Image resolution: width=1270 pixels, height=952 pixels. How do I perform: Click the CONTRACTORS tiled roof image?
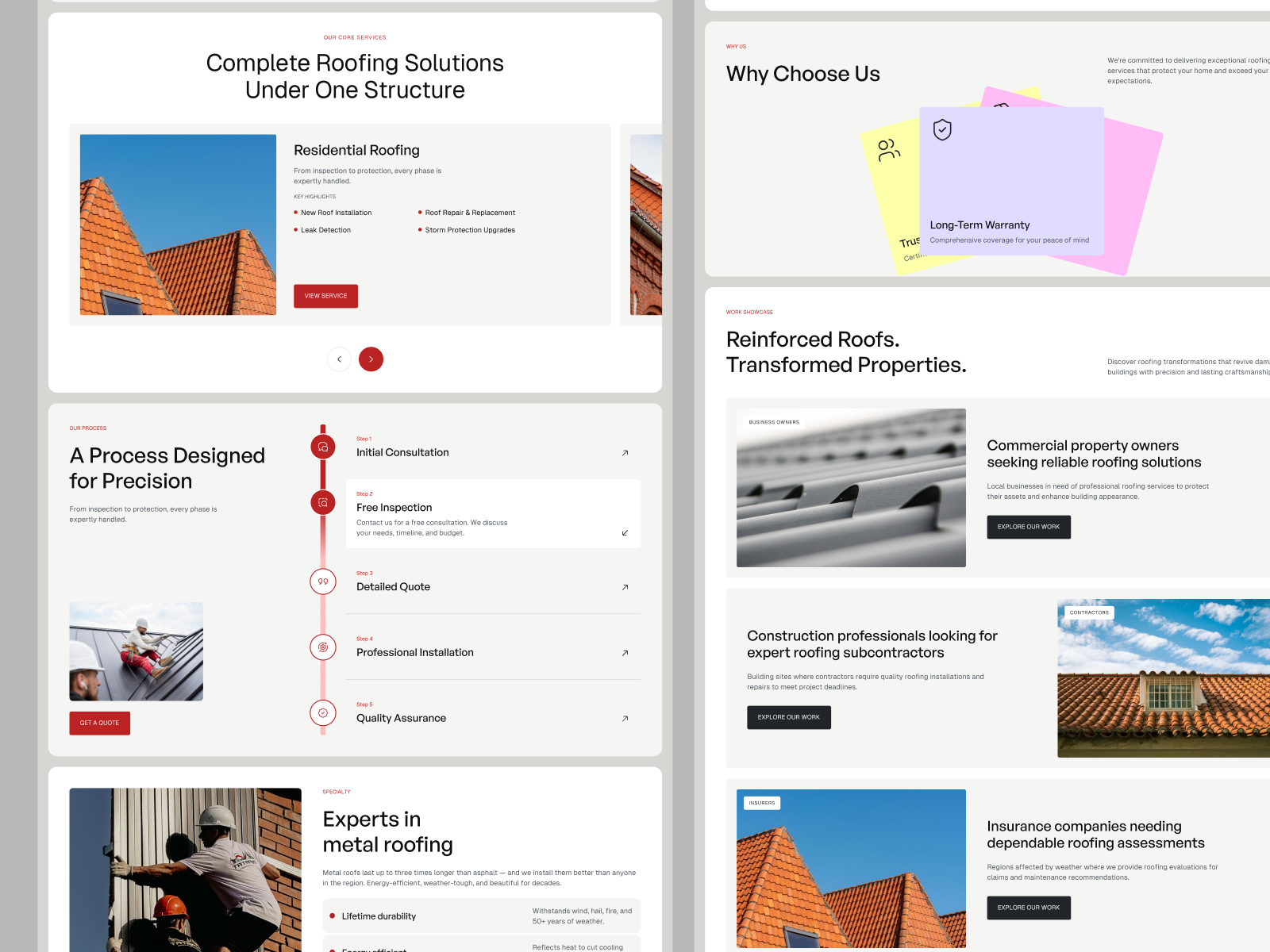coord(1164,678)
